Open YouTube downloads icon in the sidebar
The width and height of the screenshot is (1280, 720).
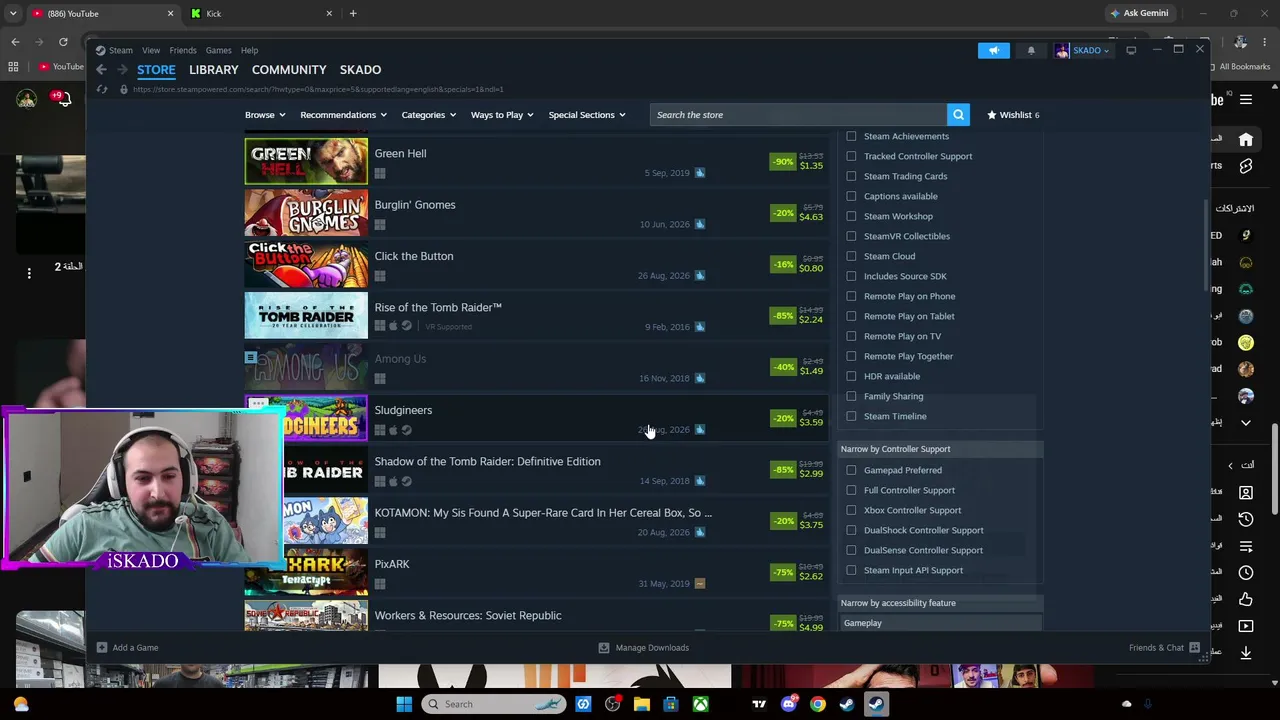1246,652
